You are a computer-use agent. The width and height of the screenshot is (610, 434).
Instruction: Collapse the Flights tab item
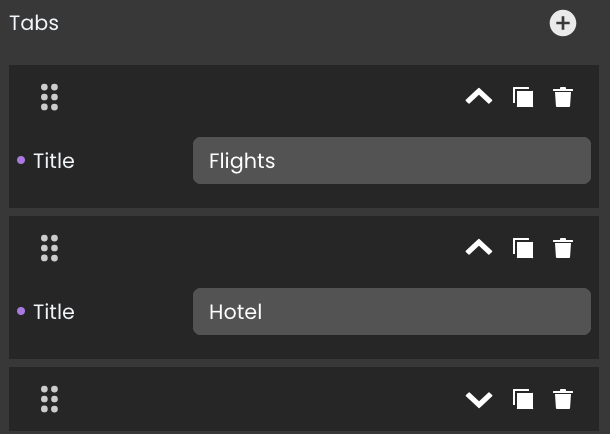(479, 96)
